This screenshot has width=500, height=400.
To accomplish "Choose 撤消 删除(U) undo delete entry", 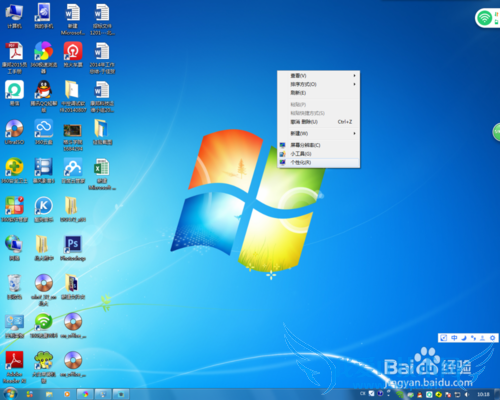I will tap(319, 122).
